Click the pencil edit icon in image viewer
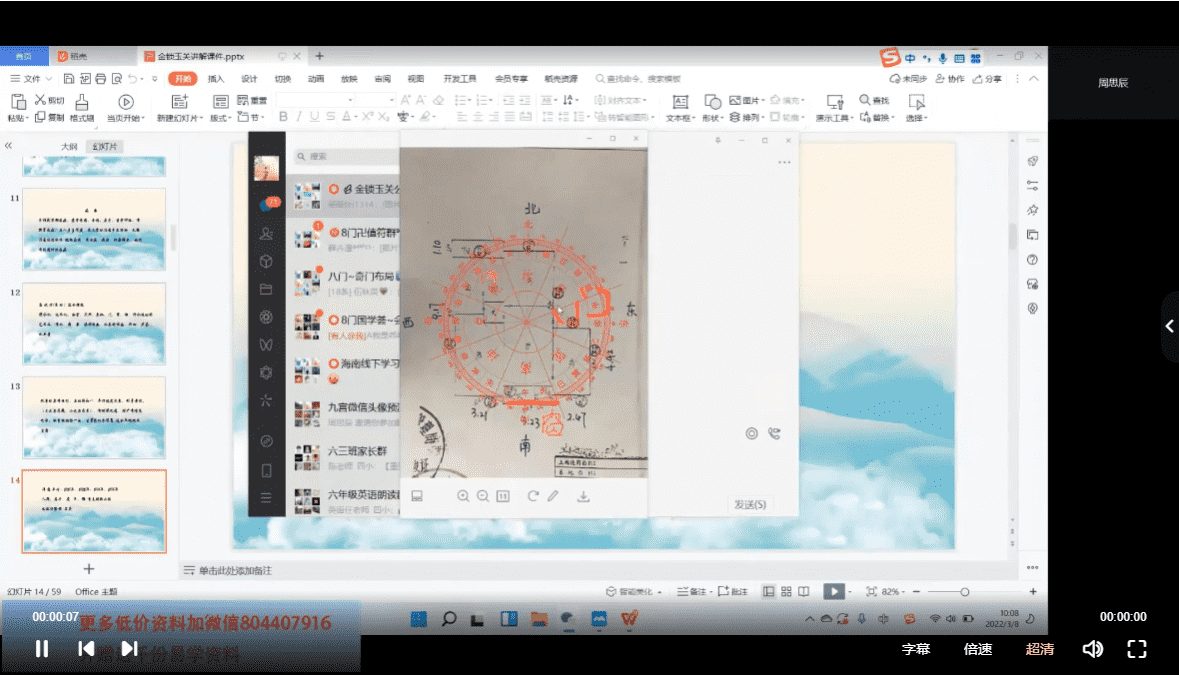The width and height of the screenshot is (1179, 675). (x=553, y=496)
